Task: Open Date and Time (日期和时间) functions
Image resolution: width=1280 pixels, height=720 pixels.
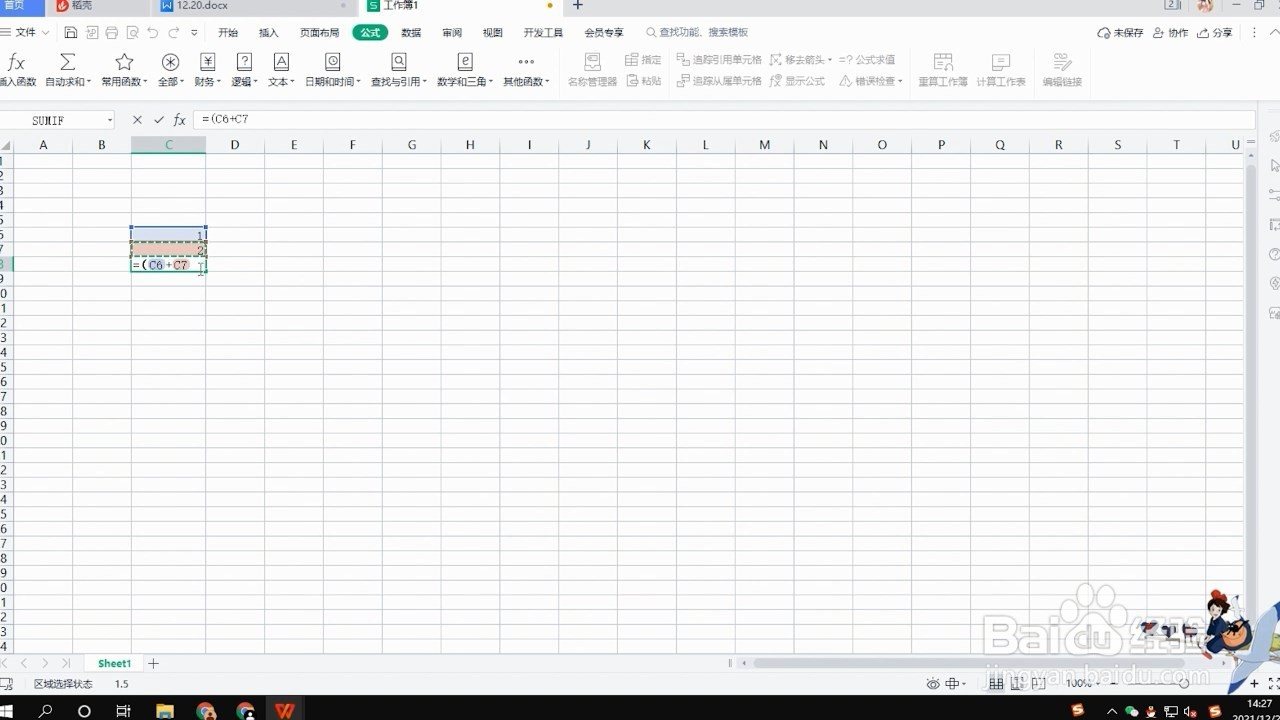Action: click(333, 62)
